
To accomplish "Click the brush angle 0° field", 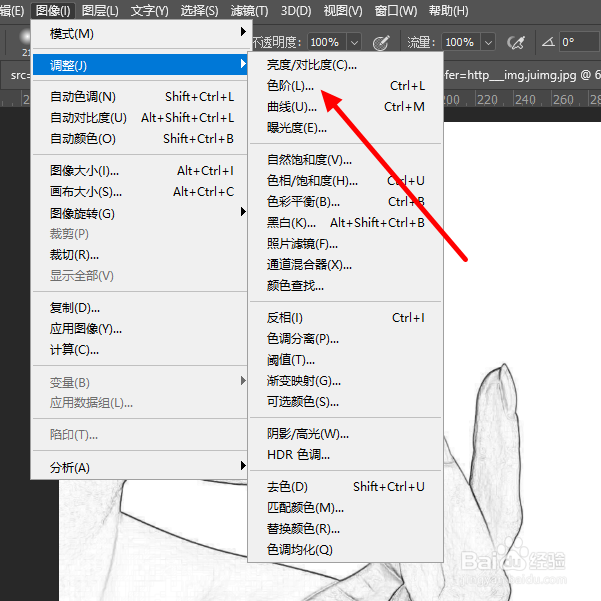I will tap(579, 42).
